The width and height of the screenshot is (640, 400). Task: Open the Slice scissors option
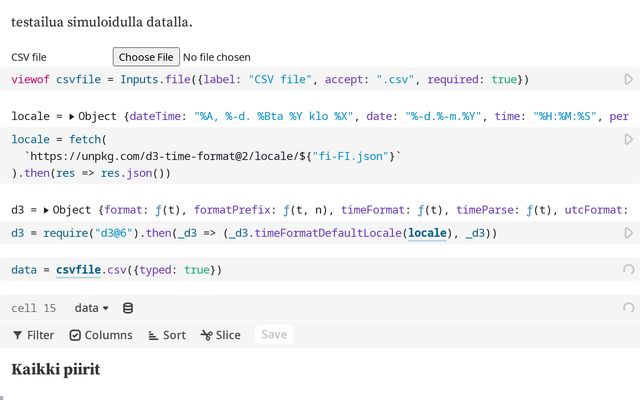pyautogui.click(x=220, y=335)
